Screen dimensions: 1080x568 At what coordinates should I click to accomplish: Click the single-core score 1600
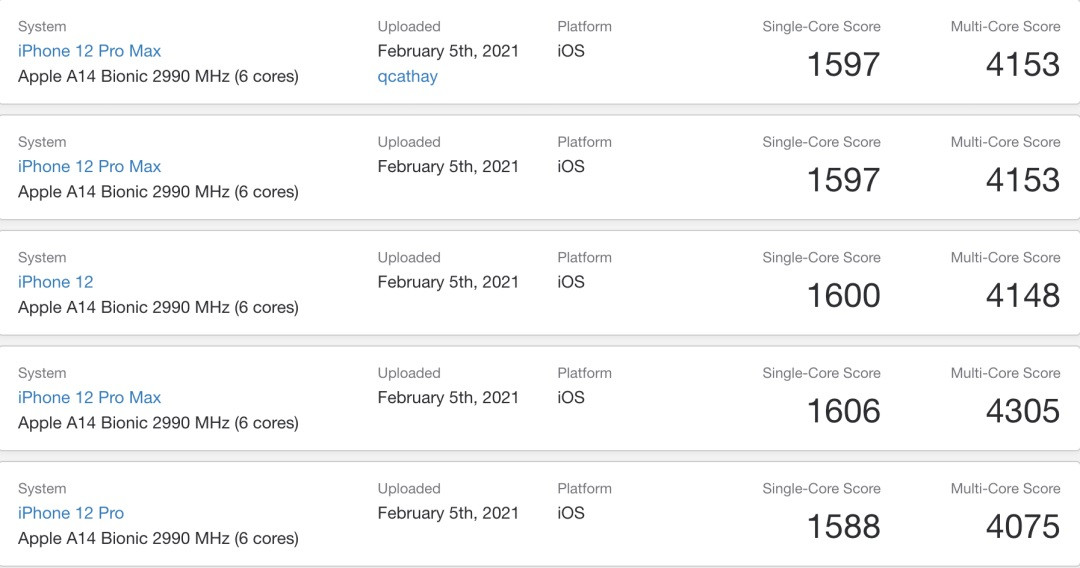843,296
